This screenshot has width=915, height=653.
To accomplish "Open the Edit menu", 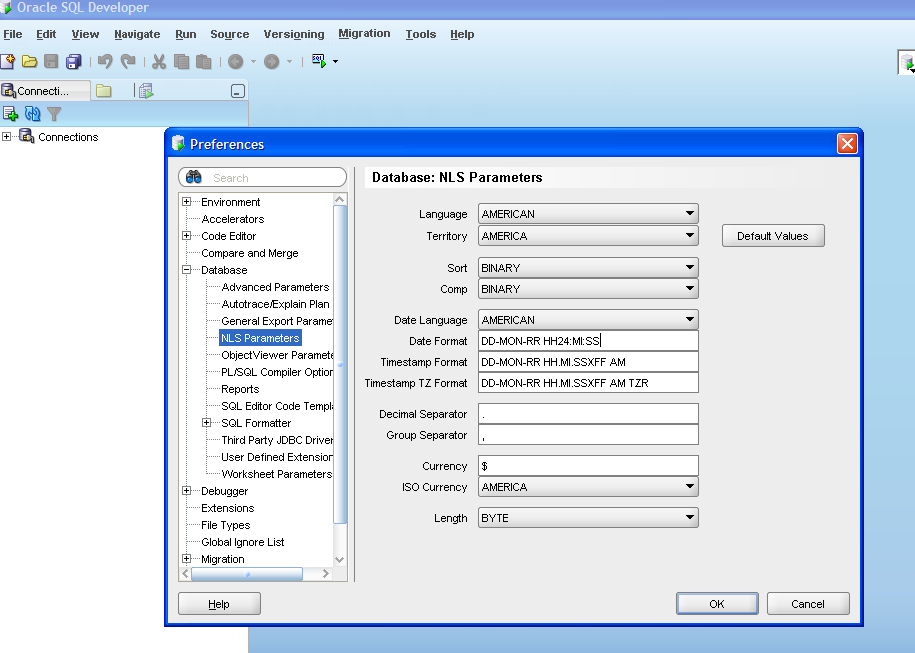I will click(46, 34).
